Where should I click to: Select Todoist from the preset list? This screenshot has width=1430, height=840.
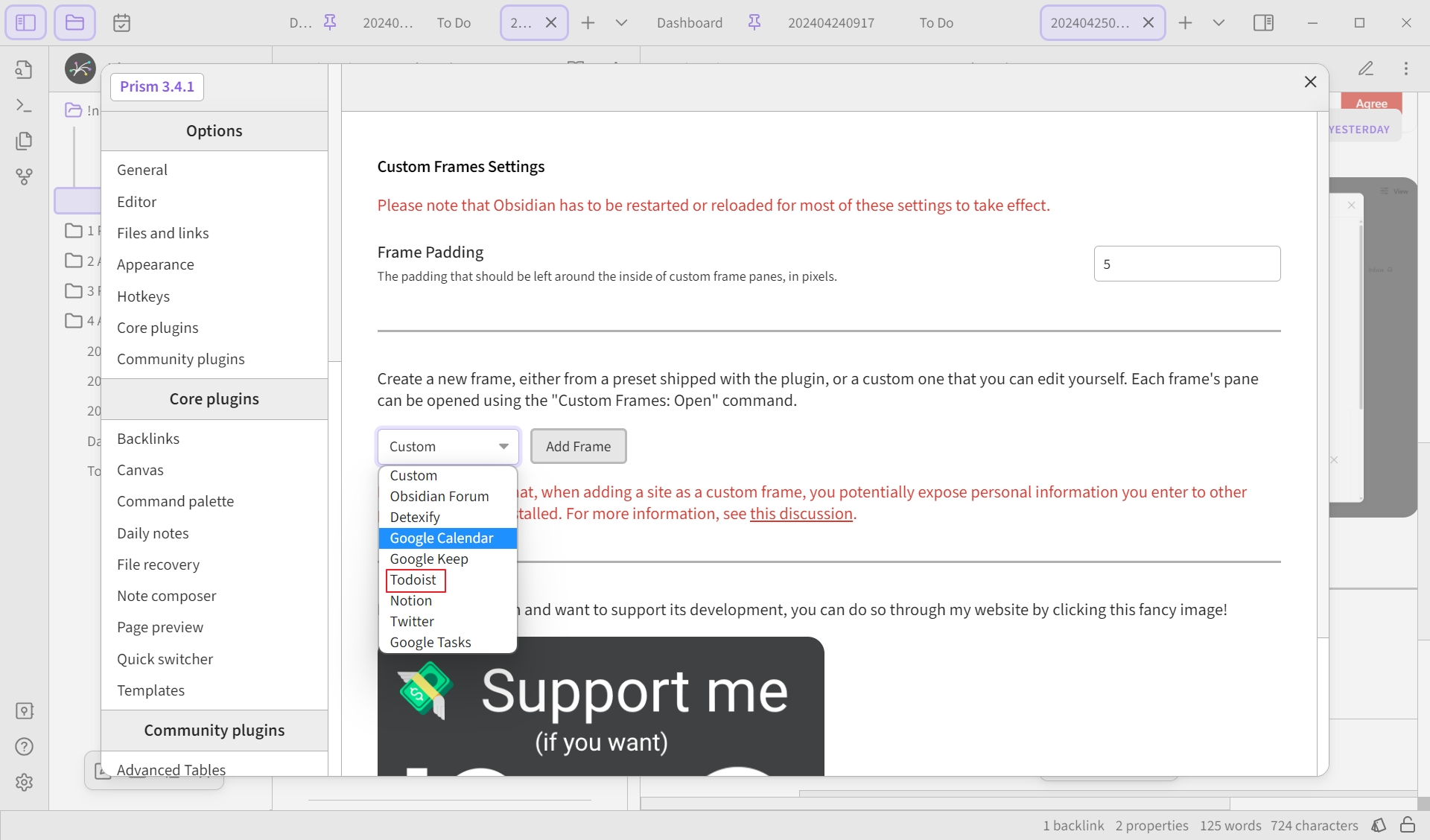pos(413,580)
